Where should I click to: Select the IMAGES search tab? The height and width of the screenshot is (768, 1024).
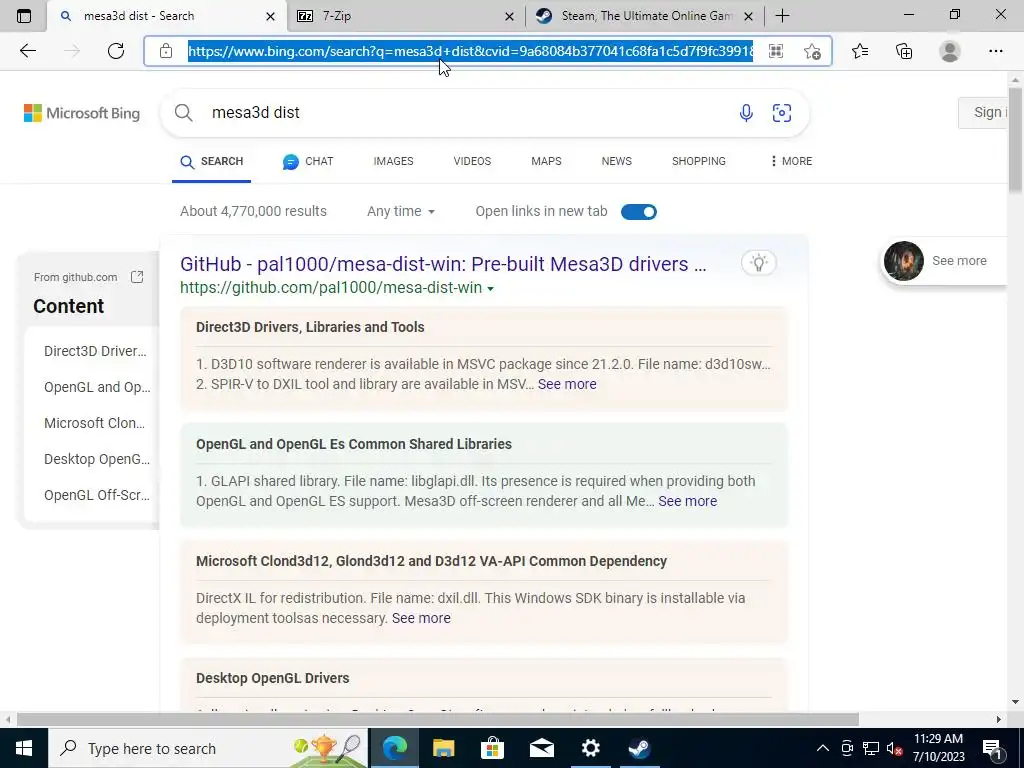[x=393, y=161]
